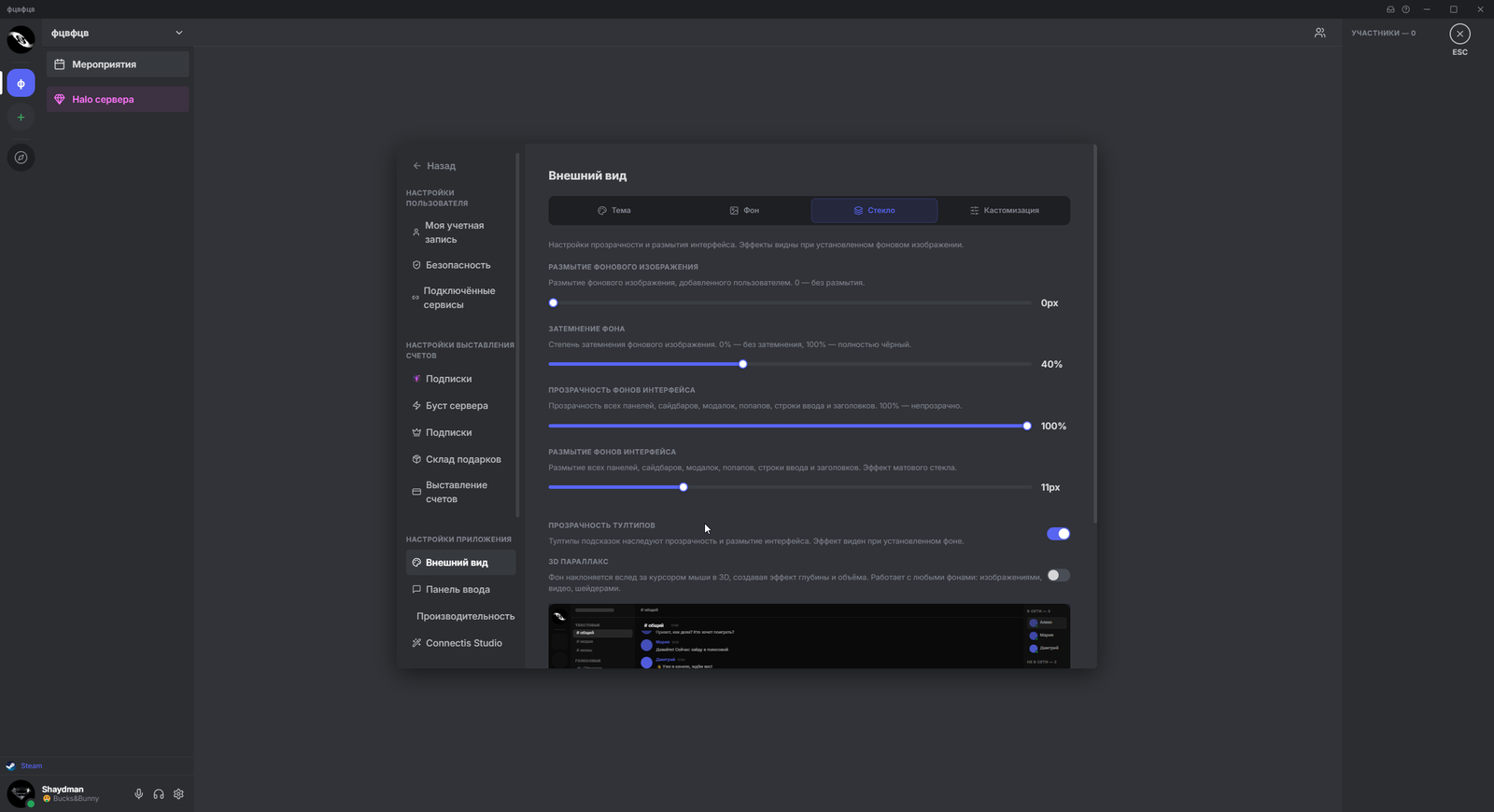Go back using the Назад arrow
The width and height of the screenshot is (1494, 812).
[434, 166]
